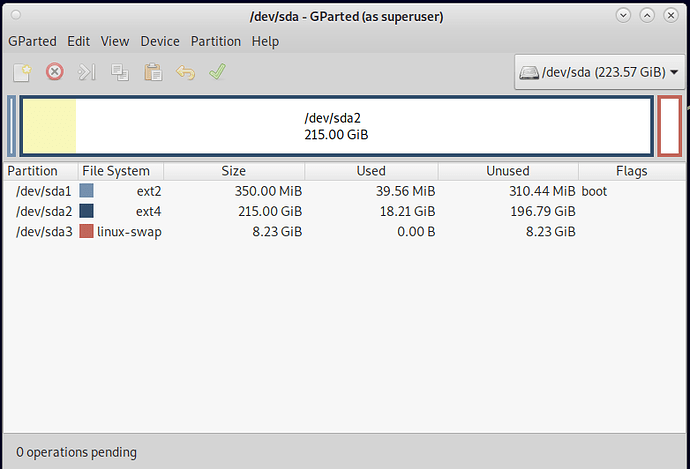Click the Copy partition toolbar icon
The width and height of the screenshot is (690, 469).
120,72
